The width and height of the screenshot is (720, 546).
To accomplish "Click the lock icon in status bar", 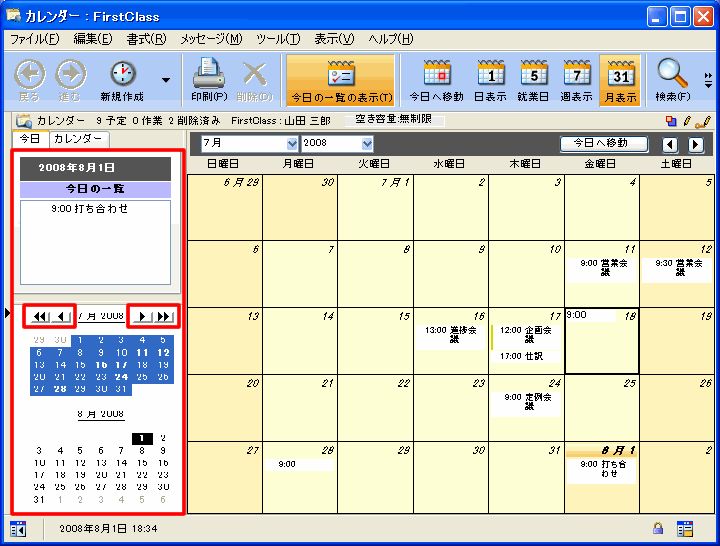I will coord(658,528).
